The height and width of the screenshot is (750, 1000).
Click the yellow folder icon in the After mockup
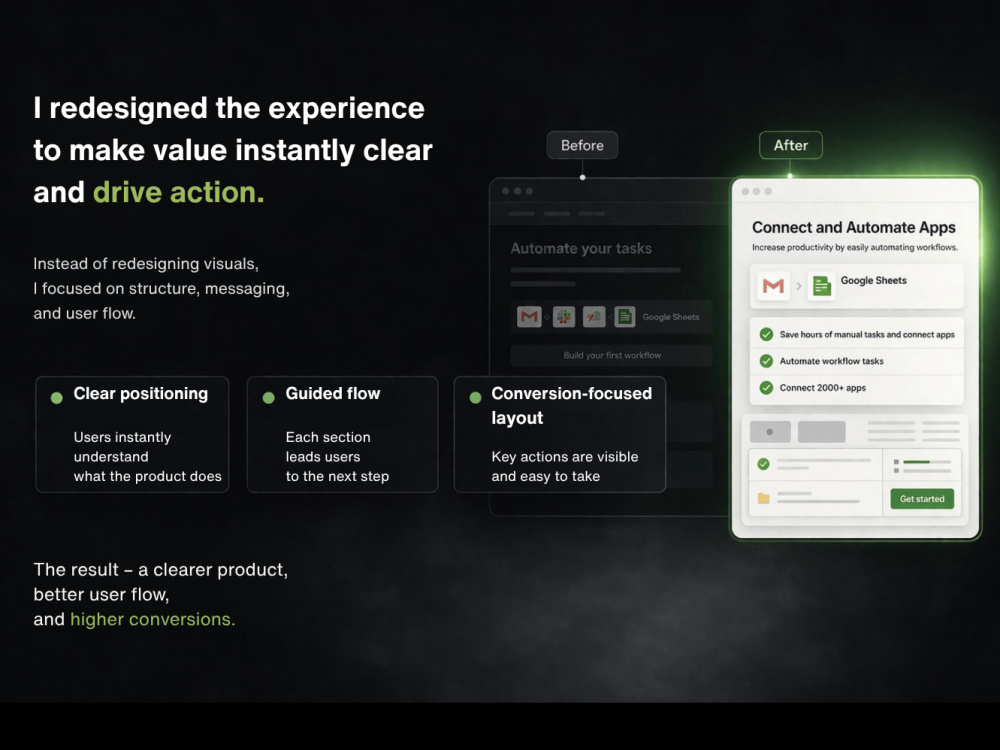point(763,498)
